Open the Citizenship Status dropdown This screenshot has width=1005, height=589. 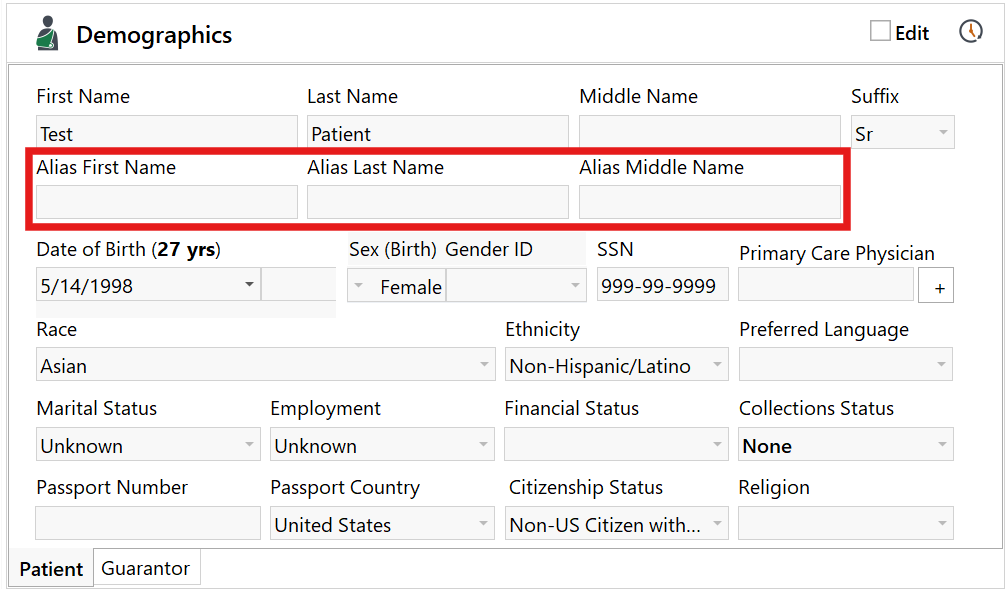[x=718, y=524]
